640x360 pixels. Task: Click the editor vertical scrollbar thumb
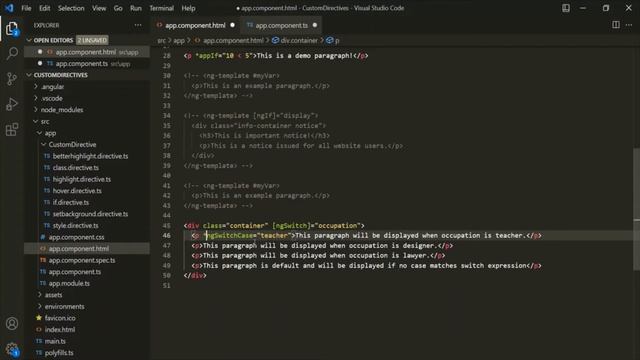(x=636, y=209)
